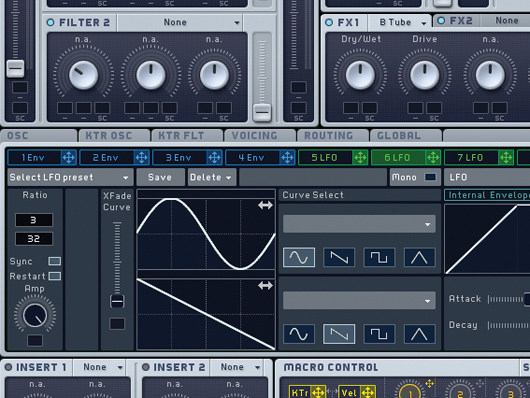Select sawtooth wave for the lower curve

click(339, 334)
